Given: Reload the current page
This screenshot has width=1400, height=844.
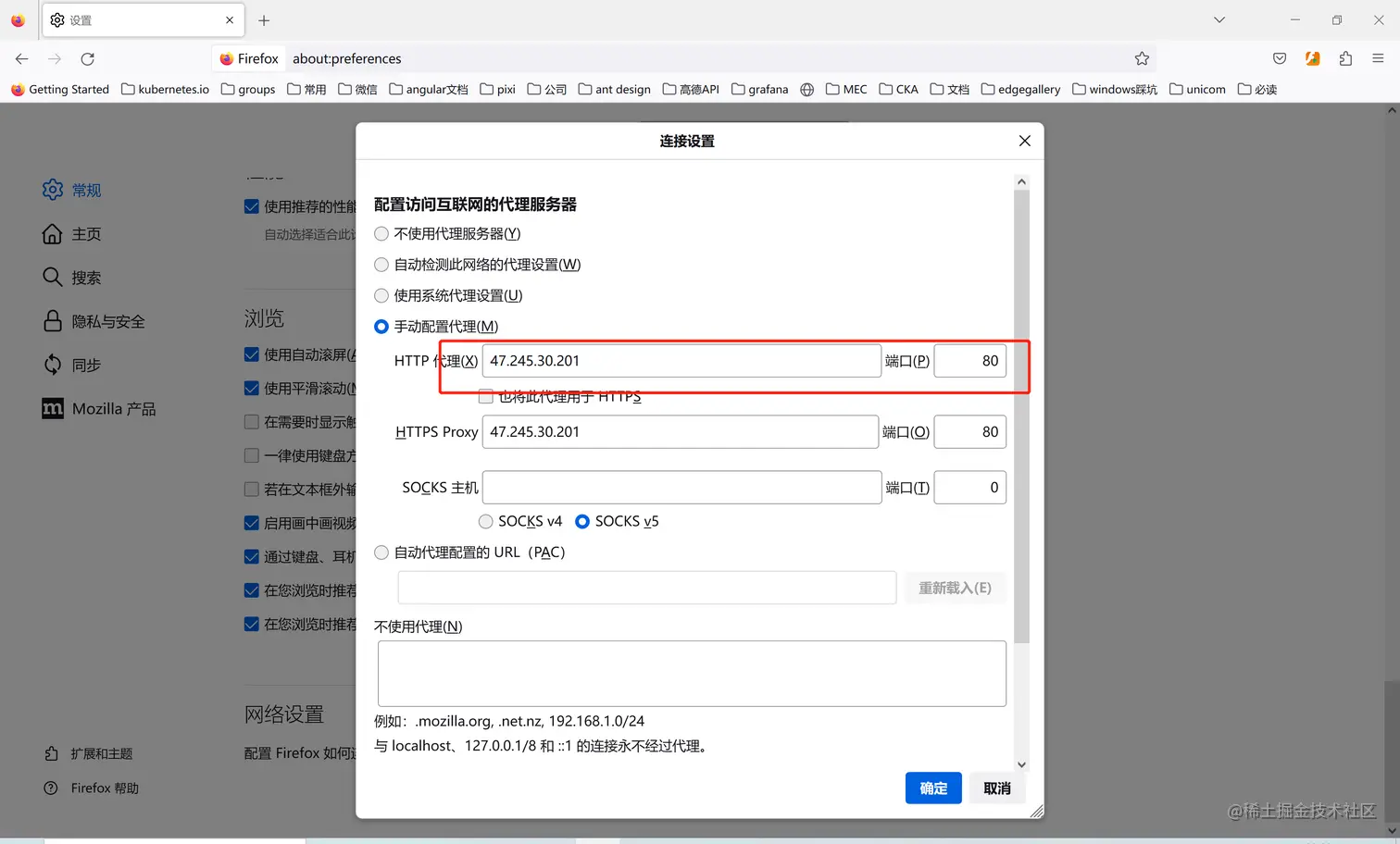Looking at the screenshot, I should [87, 58].
